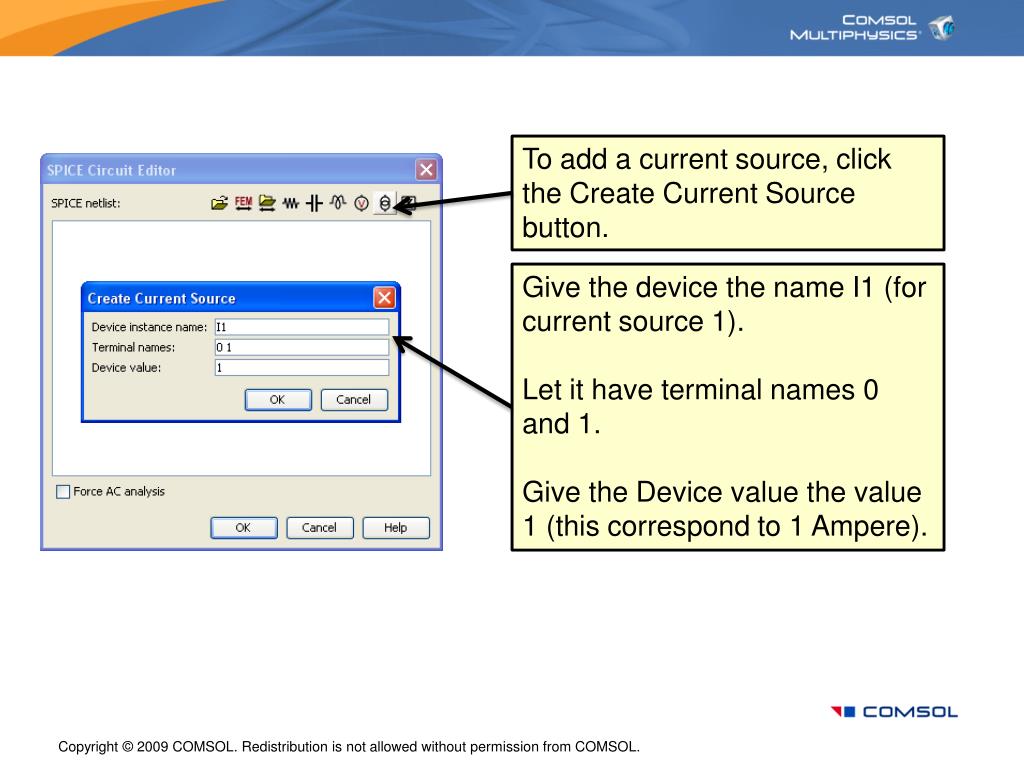Toggle the Force AC analysis checkbox
This screenshot has width=1024, height=768.
[63, 492]
